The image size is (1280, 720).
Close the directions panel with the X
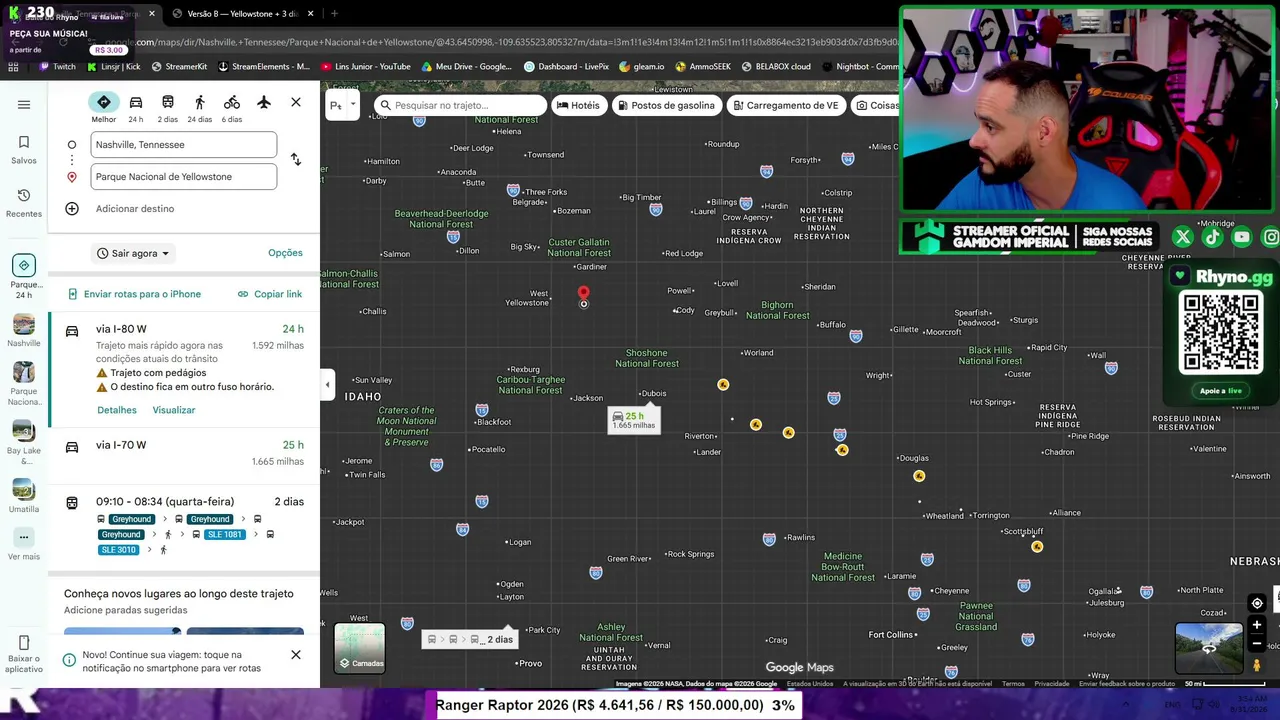coord(296,102)
